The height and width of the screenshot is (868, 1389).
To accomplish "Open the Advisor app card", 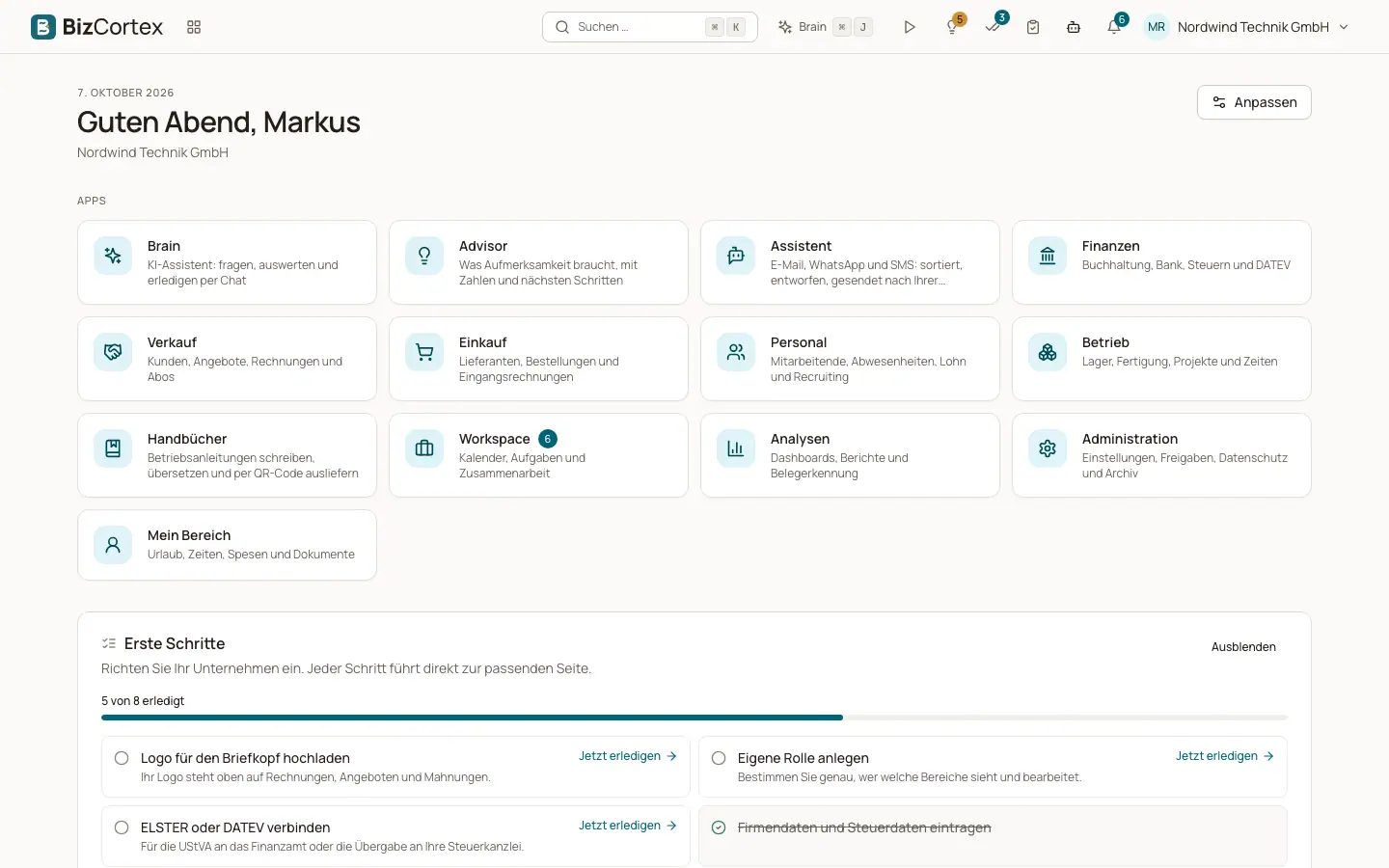I will pyautogui.click(x=538, y=262).
